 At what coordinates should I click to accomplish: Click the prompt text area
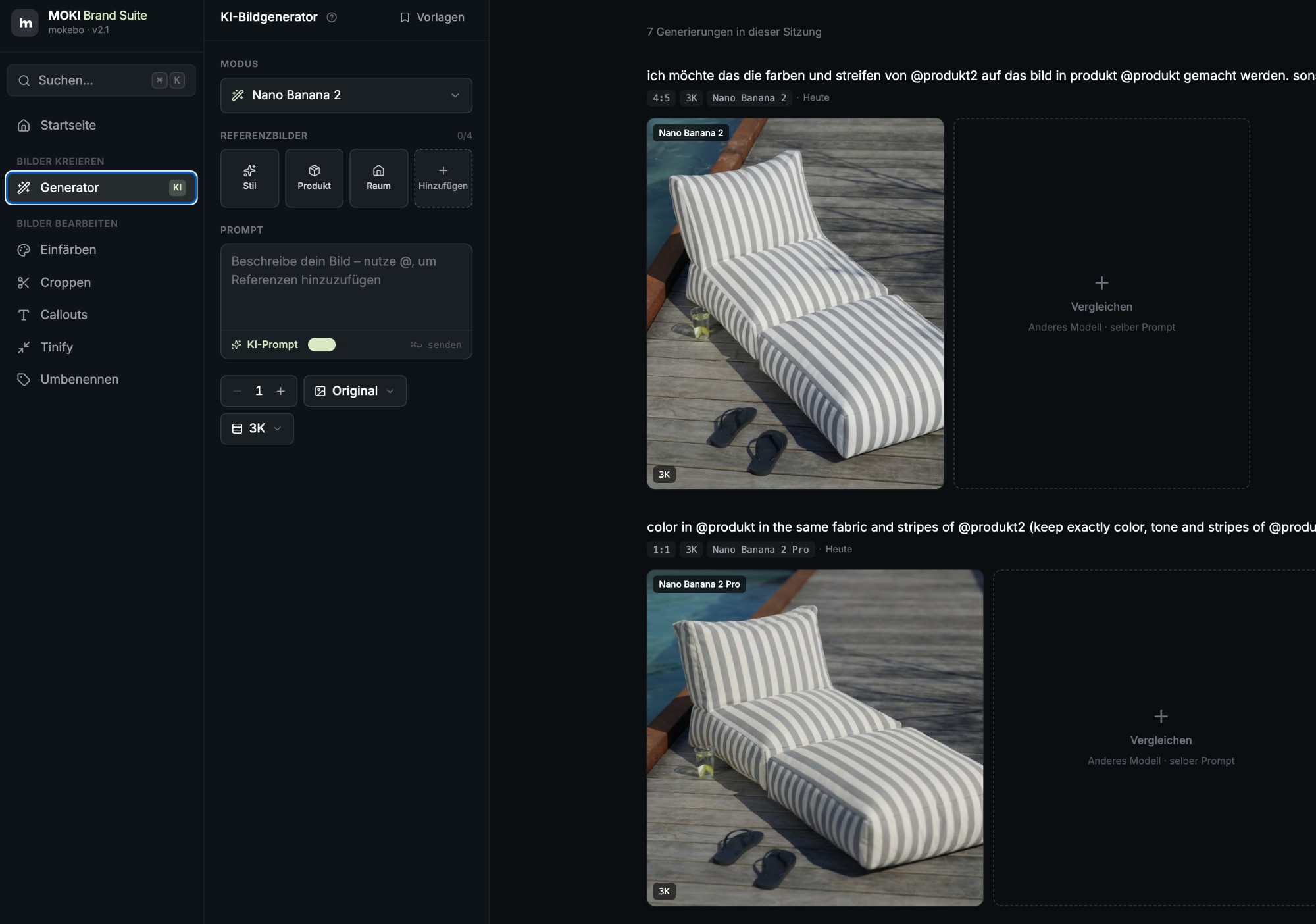pyautogui.click(x=346, y=287)
